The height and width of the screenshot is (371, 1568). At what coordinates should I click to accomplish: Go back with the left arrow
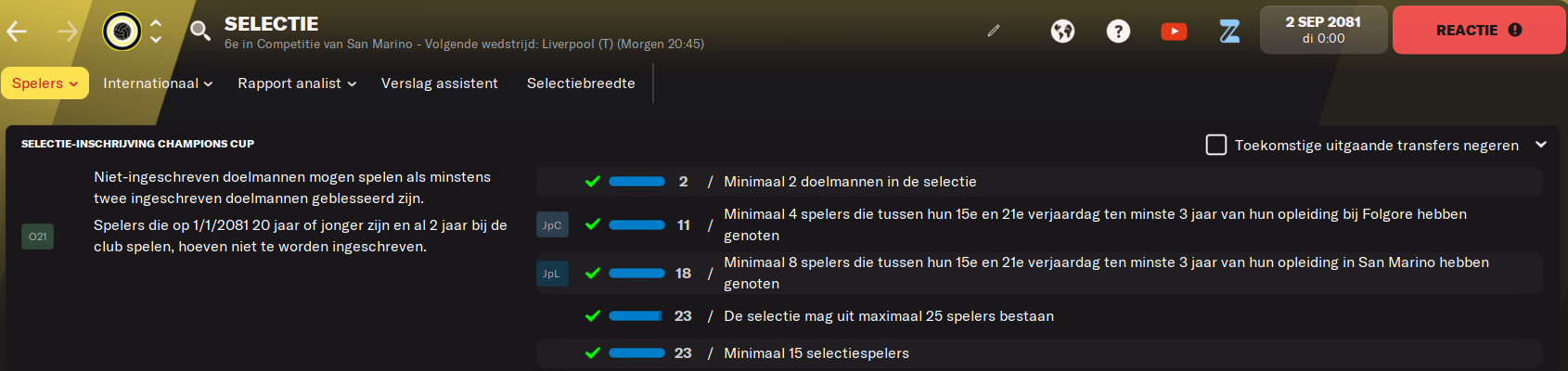(17, 32)
